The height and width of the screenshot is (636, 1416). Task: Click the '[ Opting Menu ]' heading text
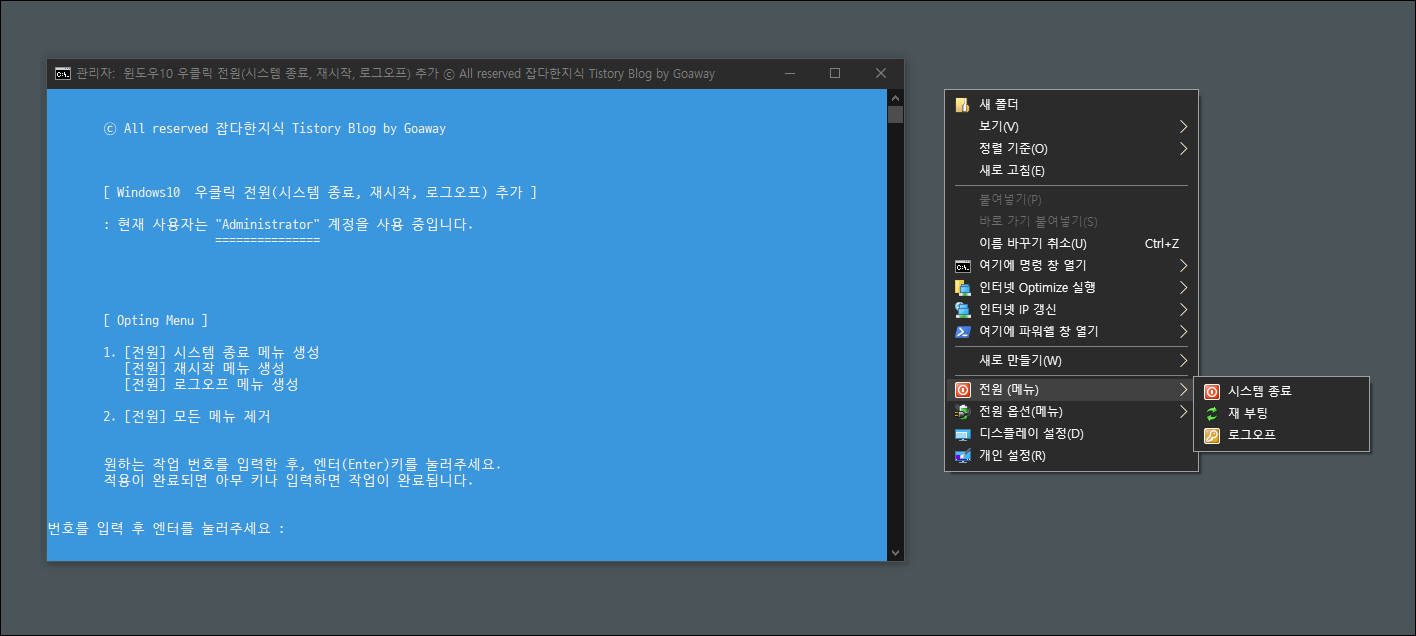(156, 321)
